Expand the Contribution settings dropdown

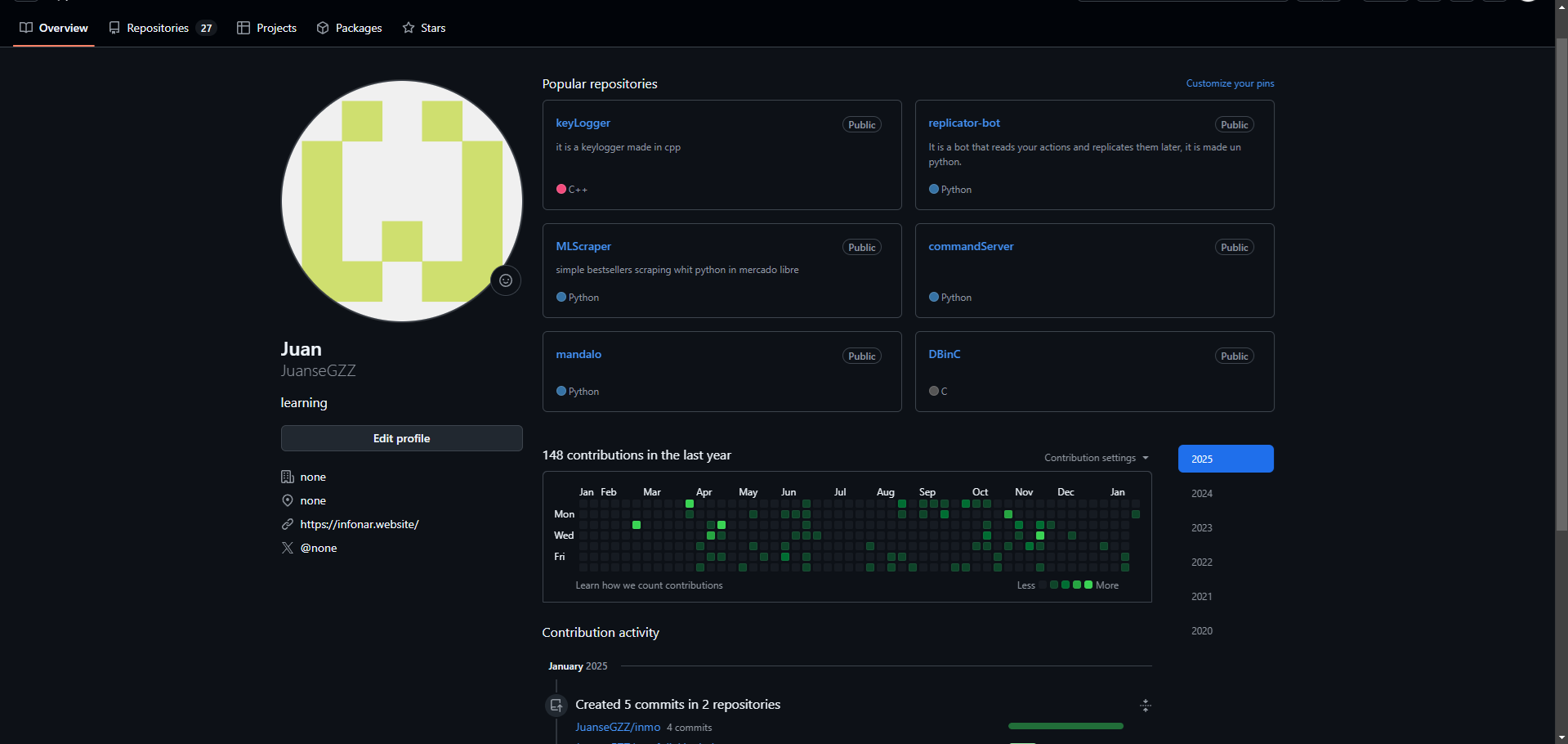1097,458
